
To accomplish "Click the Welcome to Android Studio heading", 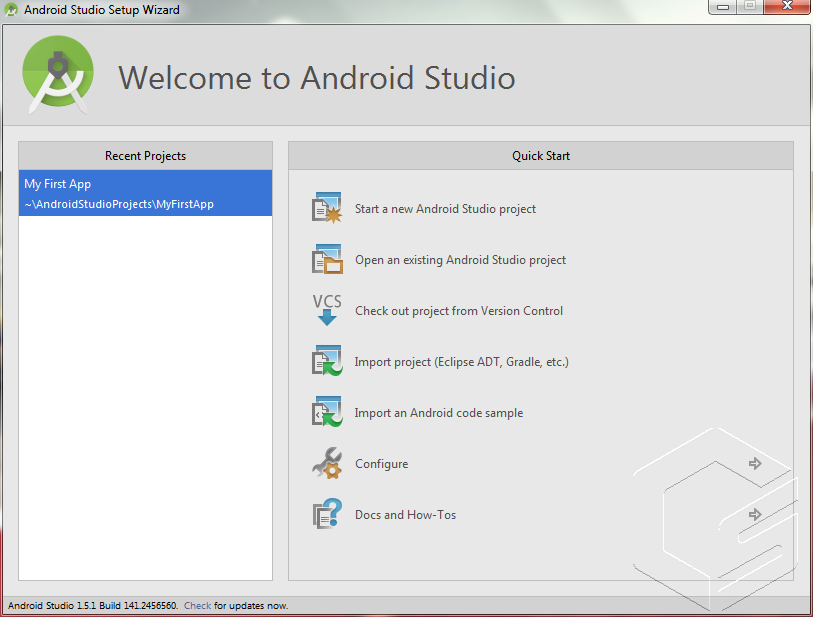I will click(x=317, y=78).
